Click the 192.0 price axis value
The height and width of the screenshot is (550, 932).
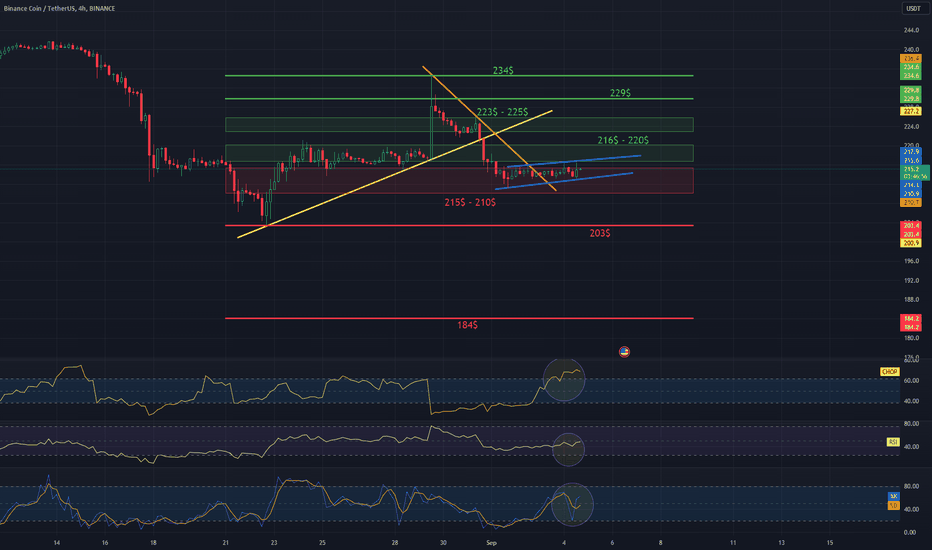[911, 280]
